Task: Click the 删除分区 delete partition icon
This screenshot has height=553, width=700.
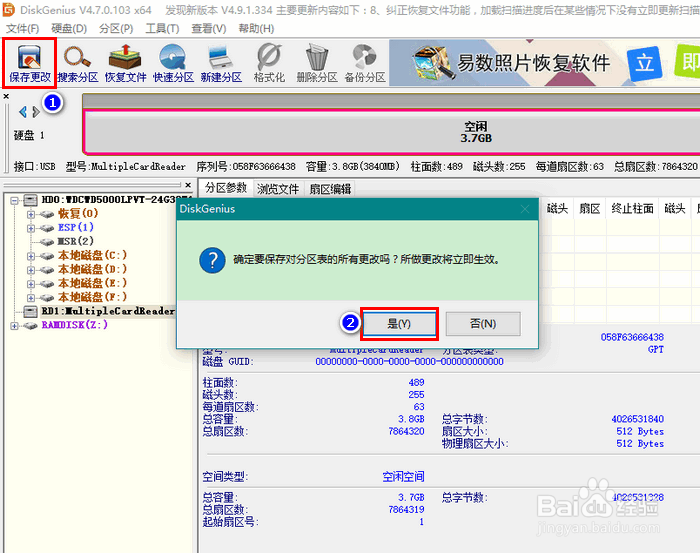Action: tap(317, 63)
